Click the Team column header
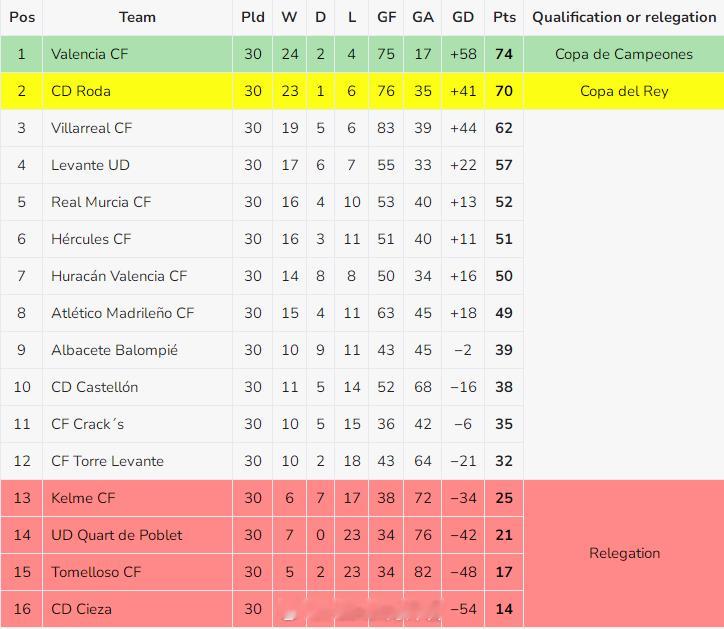Image resolution: width=724 pixels, height=629 pixels. point(138,18)
